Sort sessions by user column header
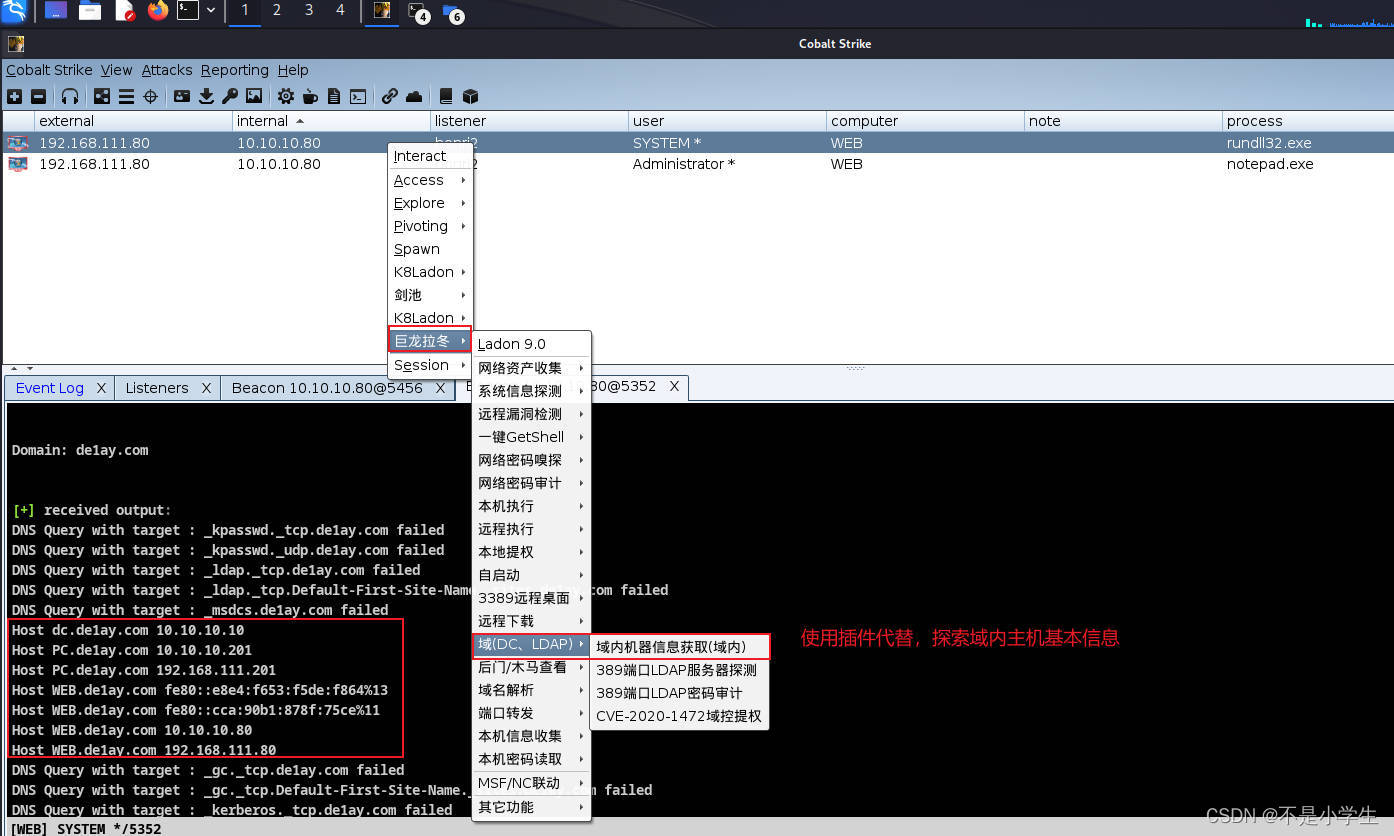The image size is (1394, 836). tap(727, 121)
